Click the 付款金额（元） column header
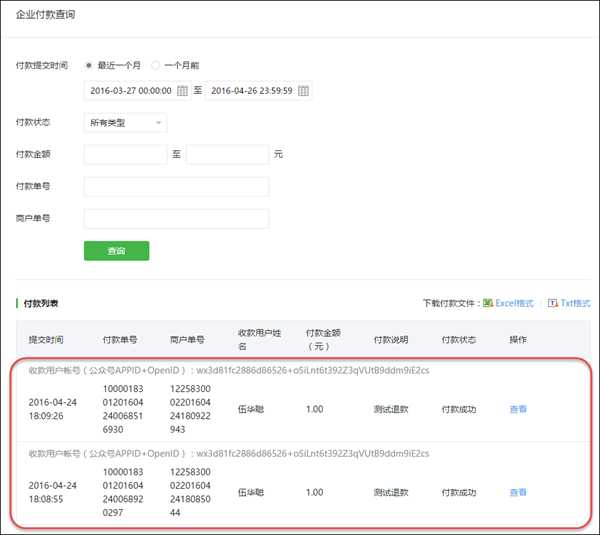The image size is (600, 535). point(323,339)
